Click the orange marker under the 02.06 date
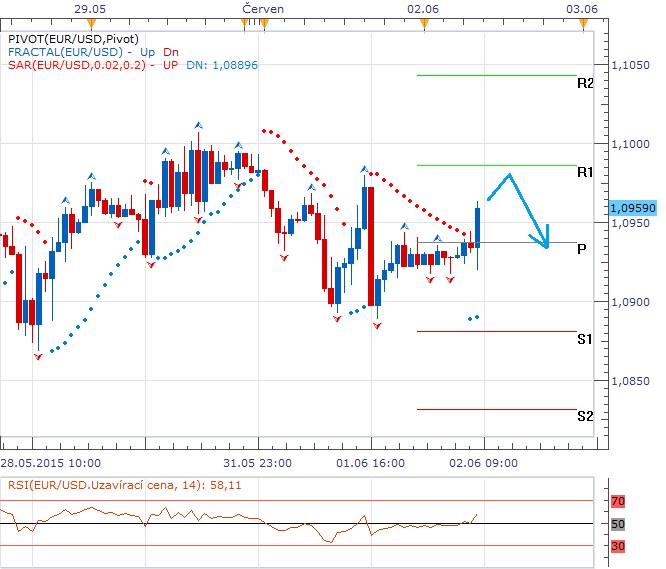Image resolution: width=666 pixels, height=569 pixels. click(x=424, y=23)
